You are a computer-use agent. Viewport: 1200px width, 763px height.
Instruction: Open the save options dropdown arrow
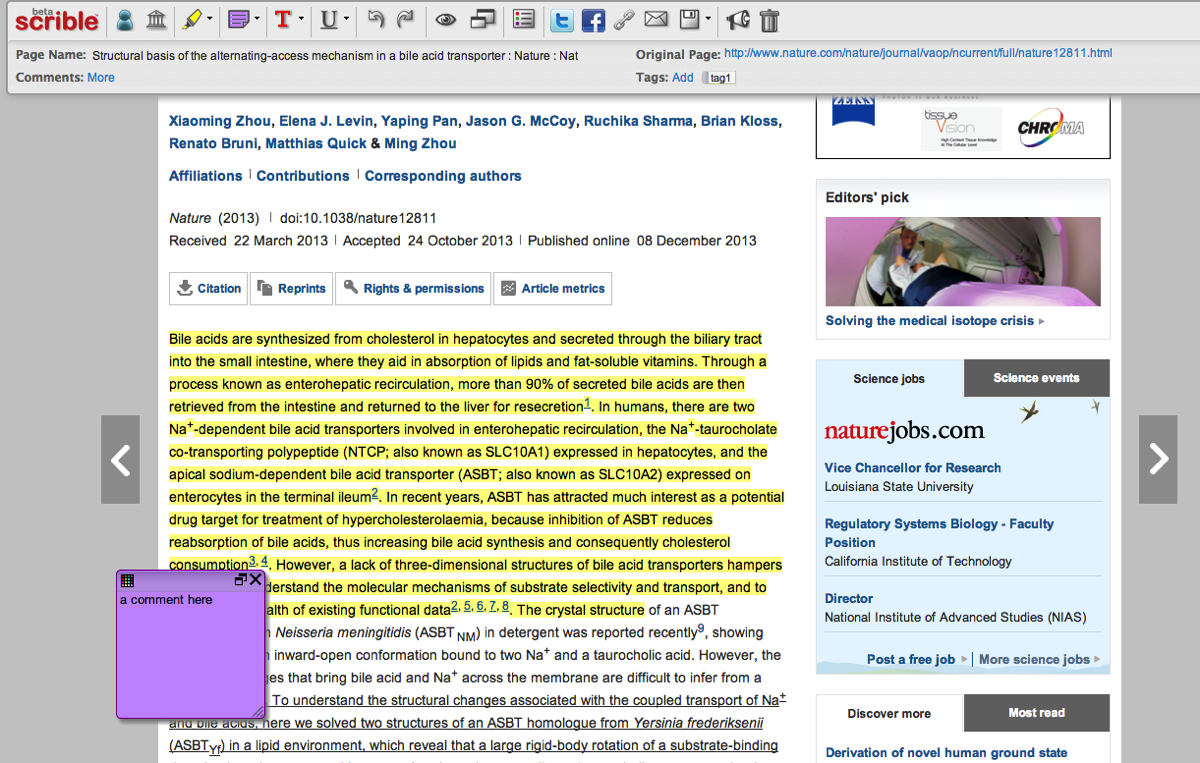[x=708, y=18]
